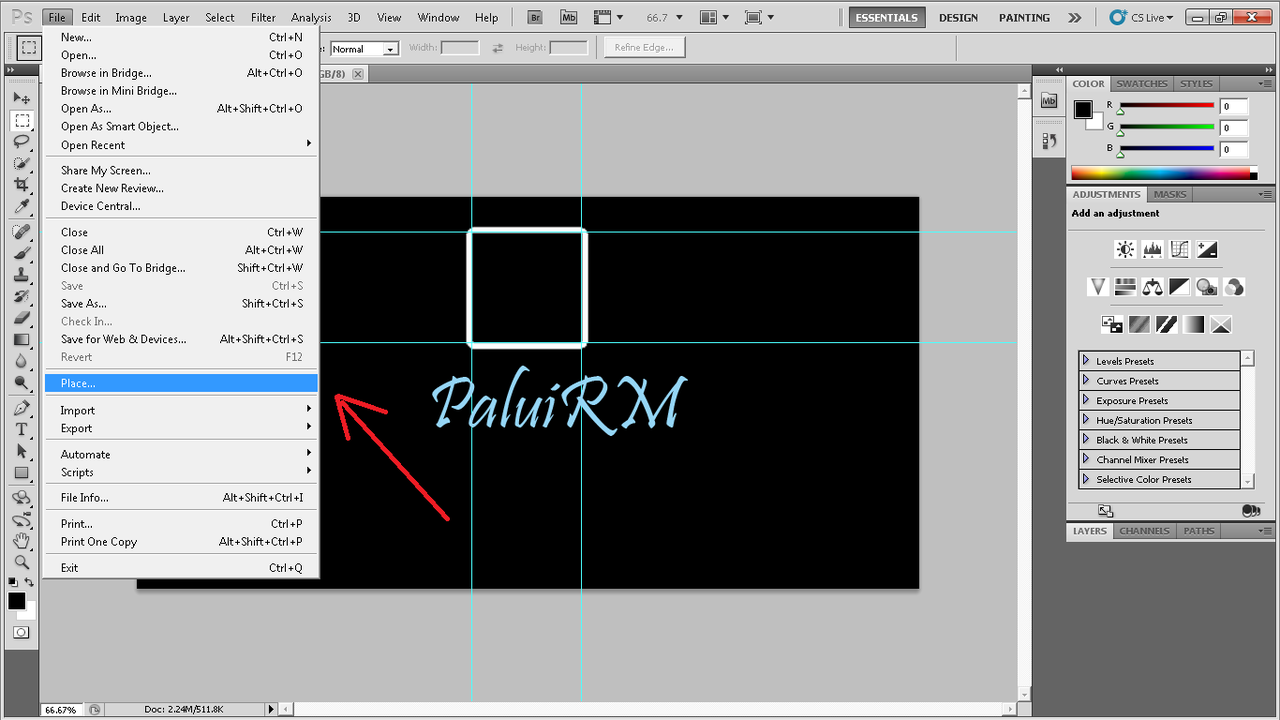This screenshot has height=720, width=1280.
Task: Add a Photo Filter adjustment
Action: (1207, 287)
